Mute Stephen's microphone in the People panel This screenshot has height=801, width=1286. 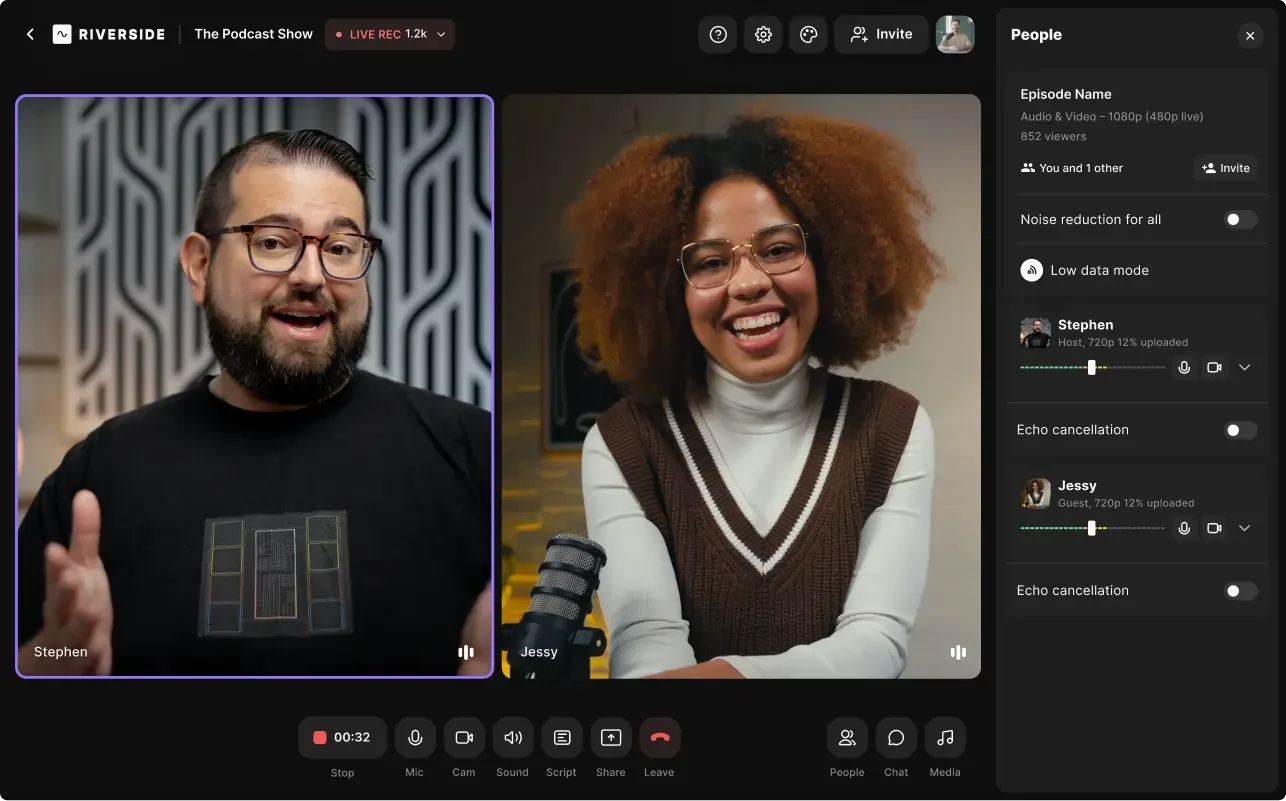pyautogui.click(x=1184, y=367)
